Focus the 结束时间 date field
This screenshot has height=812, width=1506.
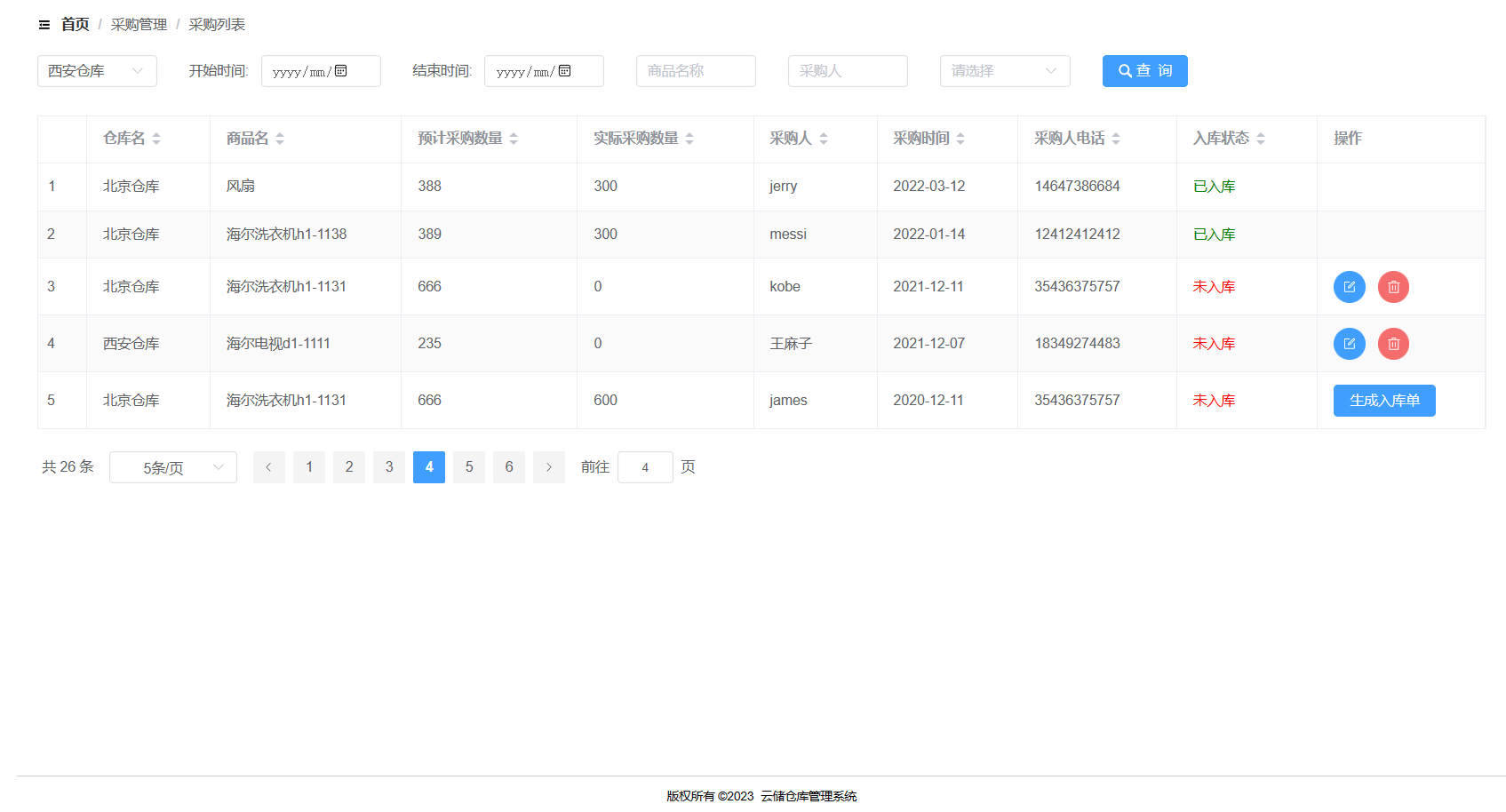click(544, 71)
